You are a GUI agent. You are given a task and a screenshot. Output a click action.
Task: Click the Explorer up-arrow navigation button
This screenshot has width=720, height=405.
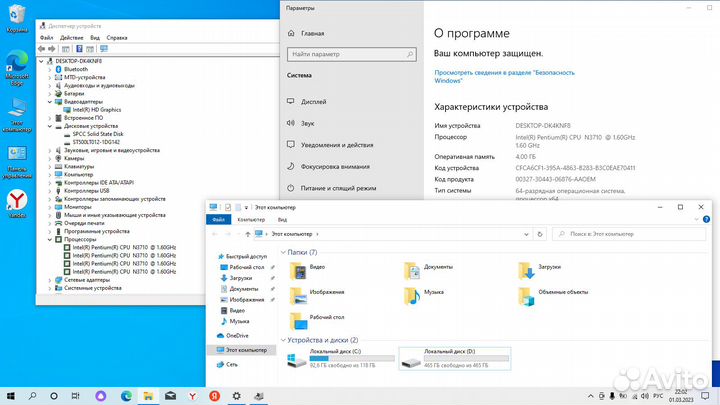[247, 233]
